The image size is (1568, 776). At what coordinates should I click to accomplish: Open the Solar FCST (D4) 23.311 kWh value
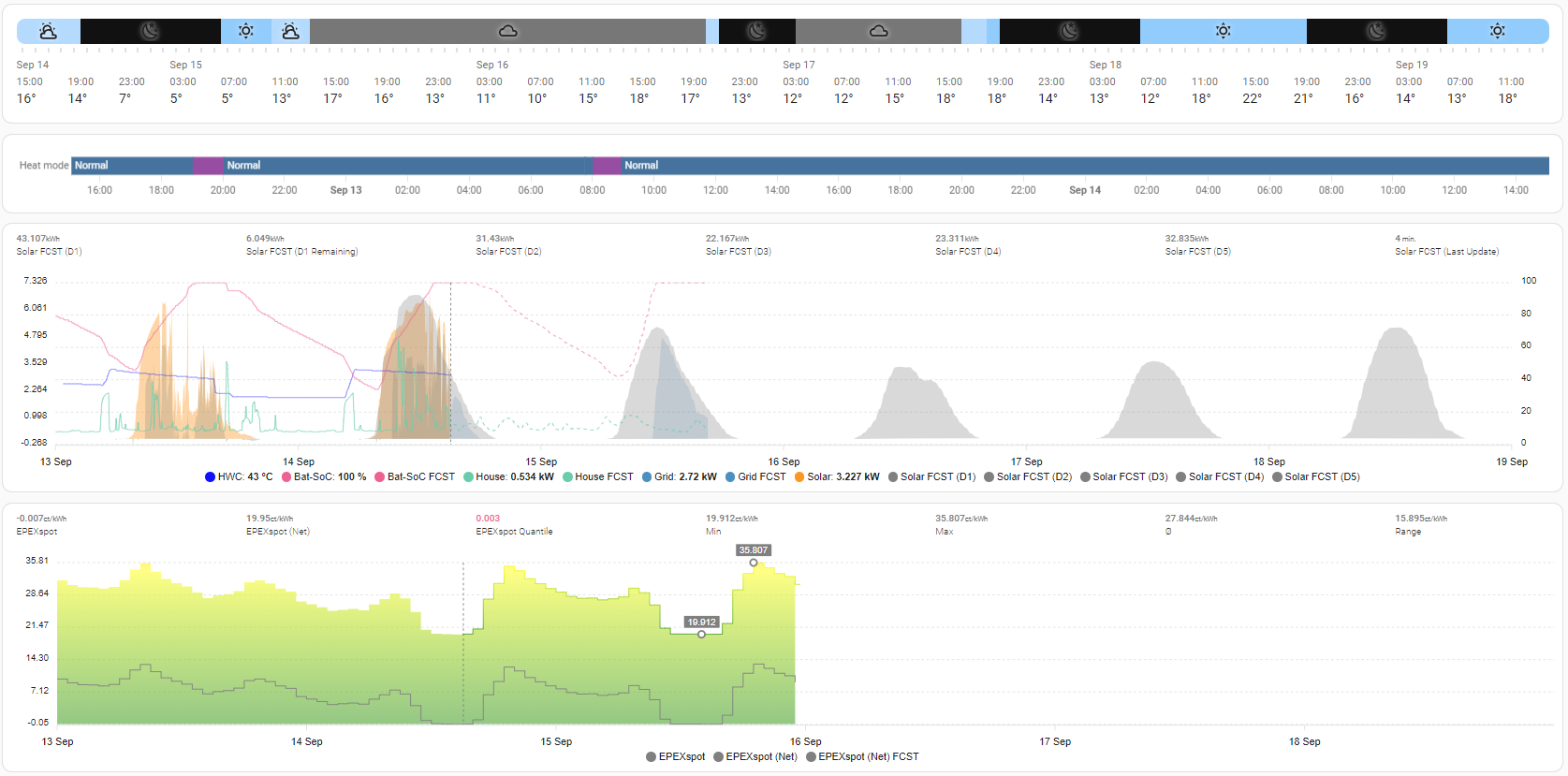point(957,239)
